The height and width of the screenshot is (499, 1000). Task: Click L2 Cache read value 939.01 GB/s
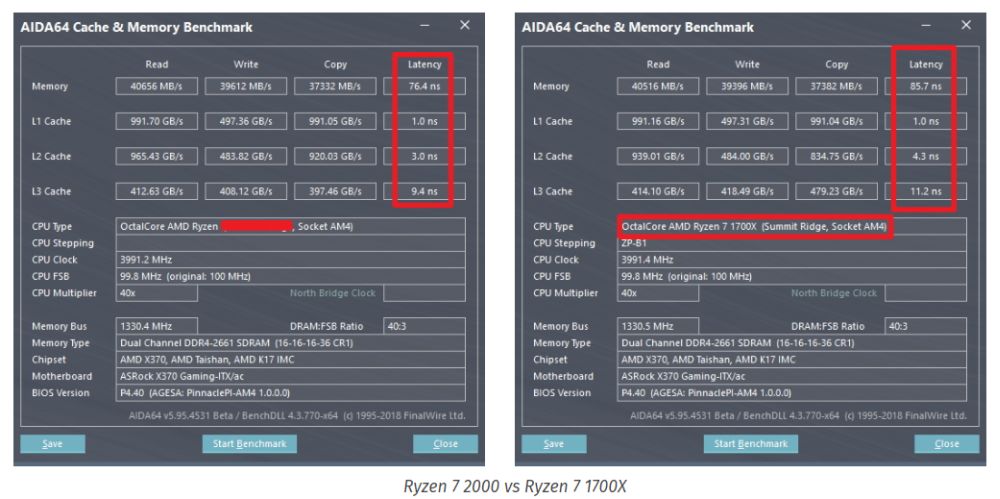(x=658, y=156)
